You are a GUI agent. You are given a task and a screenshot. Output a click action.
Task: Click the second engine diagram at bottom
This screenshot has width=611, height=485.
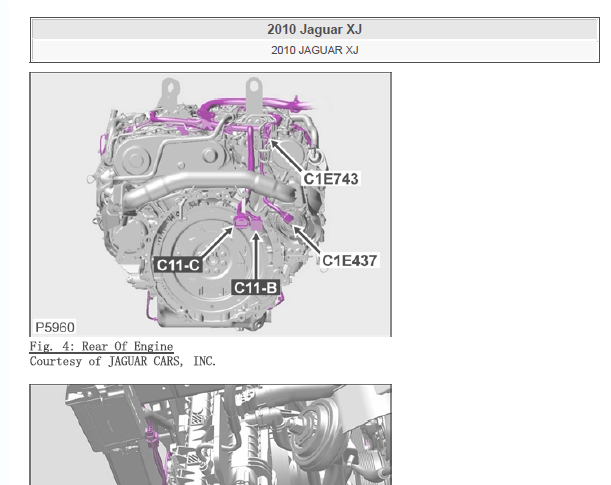tap(210, 435)
